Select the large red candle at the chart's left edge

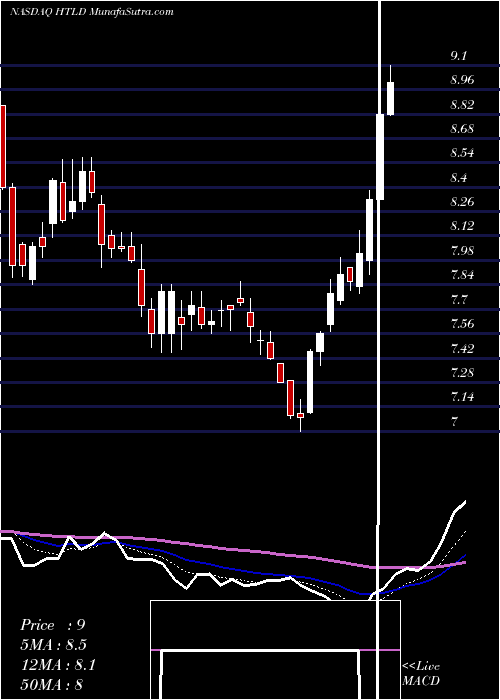pos(3,147)
